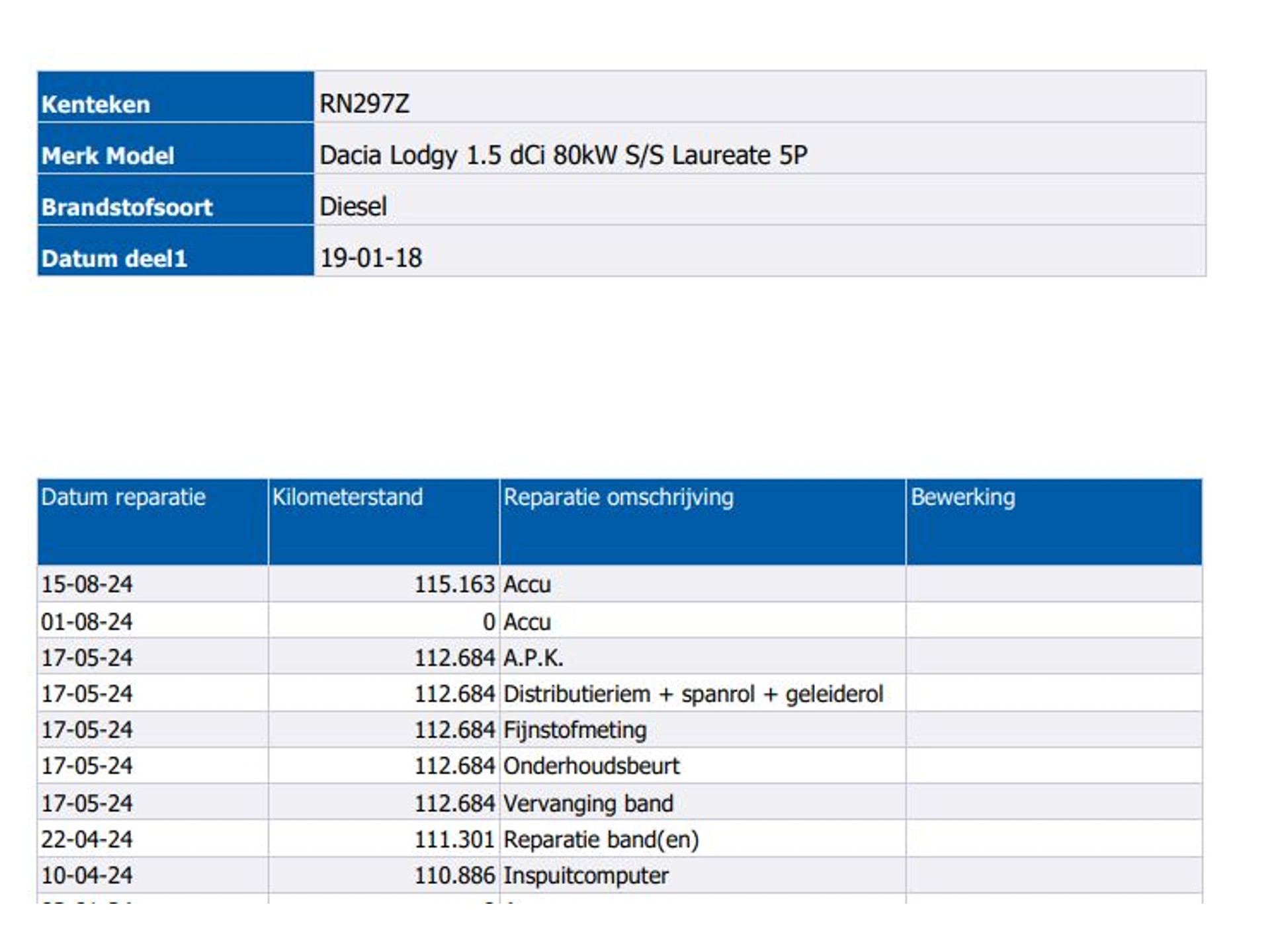Select the mileage value 110.886
The height and width of the screenshot is (952, 1270).
tap(454, 875)
